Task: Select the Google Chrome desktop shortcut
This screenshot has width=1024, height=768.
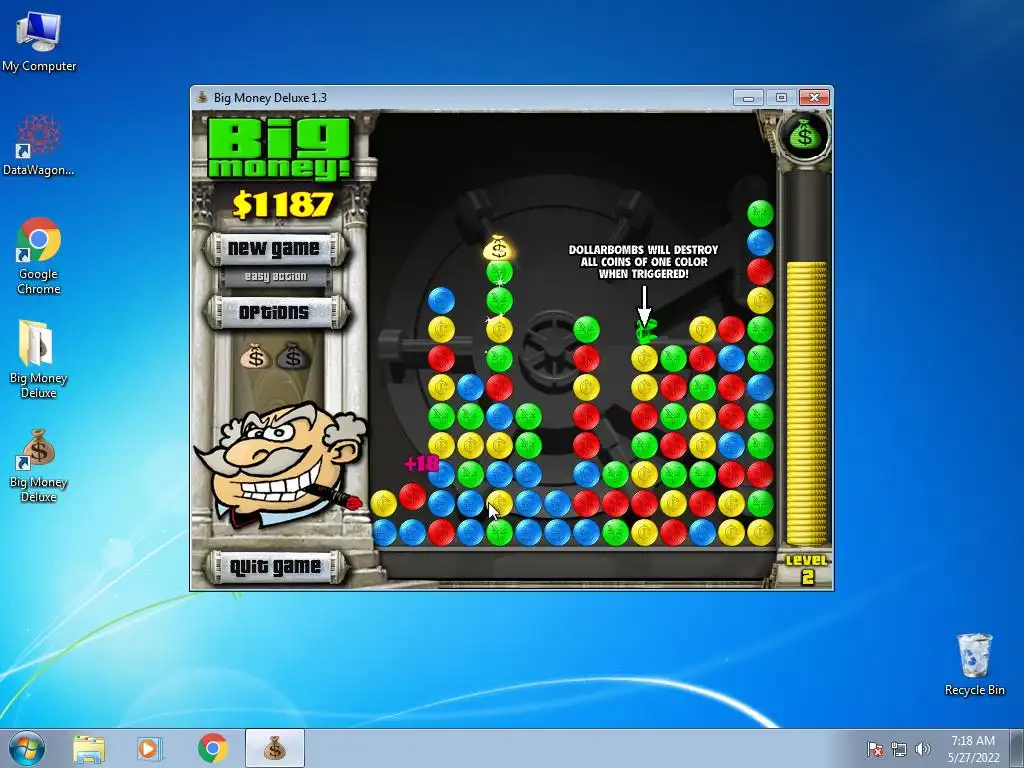Action: coord(39,256)
